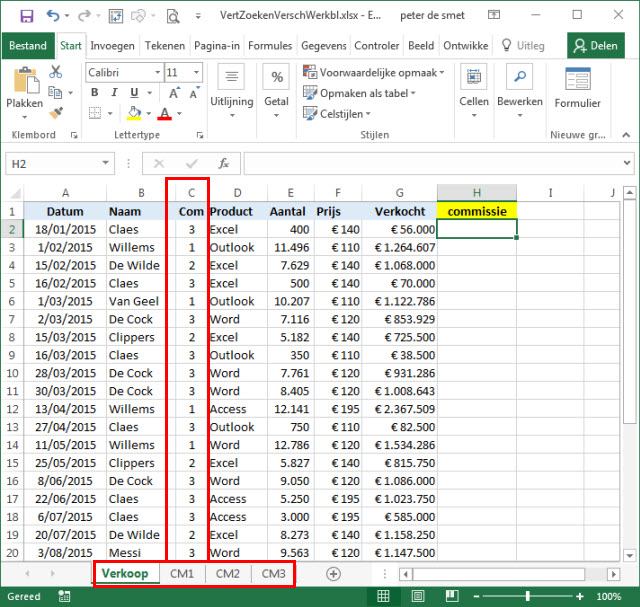Decrease the font size
The width and height of the screenshot is (640, 607).
[x=194, y=93]
